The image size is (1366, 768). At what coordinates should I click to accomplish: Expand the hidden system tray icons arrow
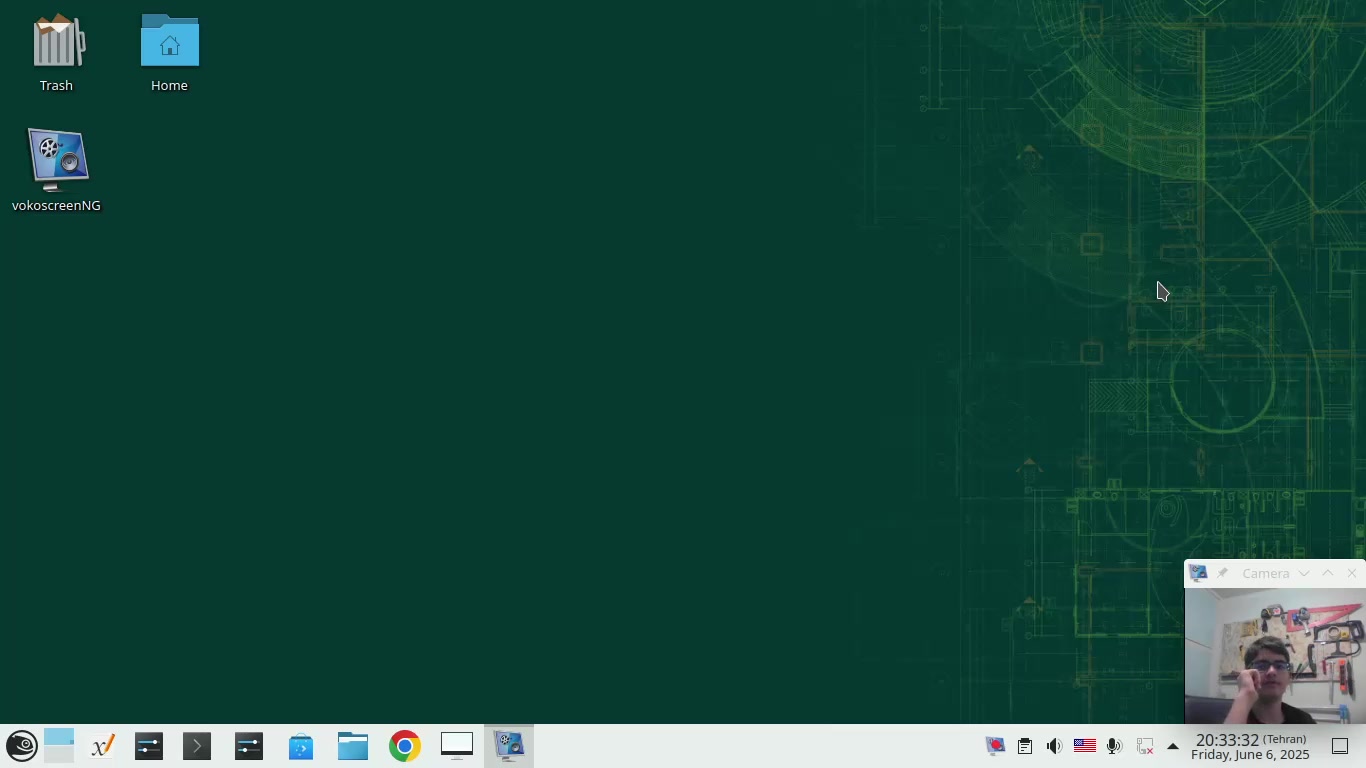1173,746
